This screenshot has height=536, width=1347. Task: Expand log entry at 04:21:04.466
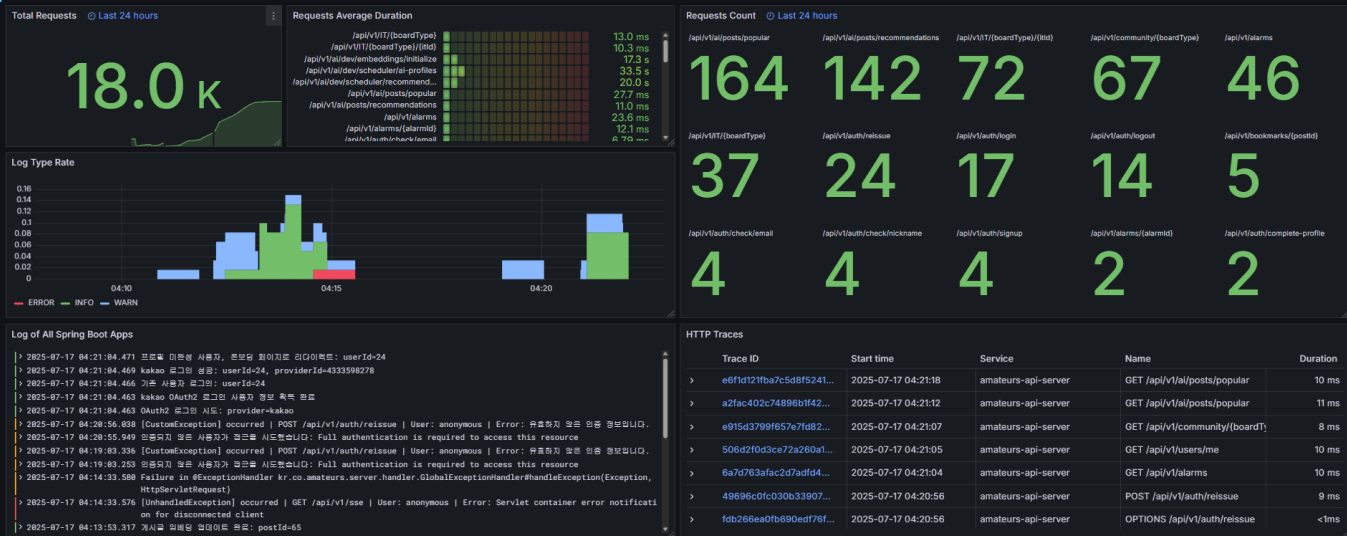click(x=19, y=383)
